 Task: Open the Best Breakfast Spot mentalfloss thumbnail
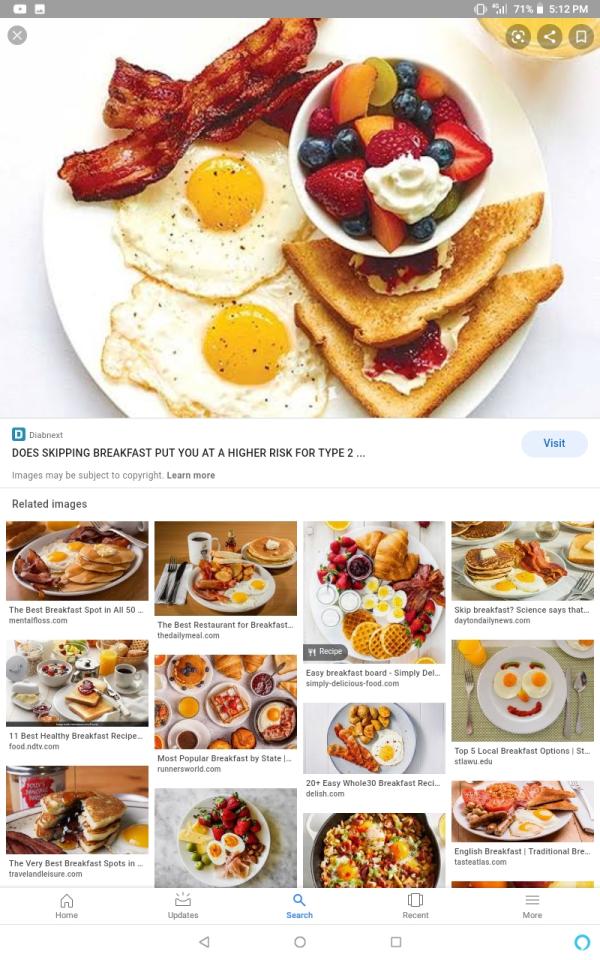pos(77,561)
